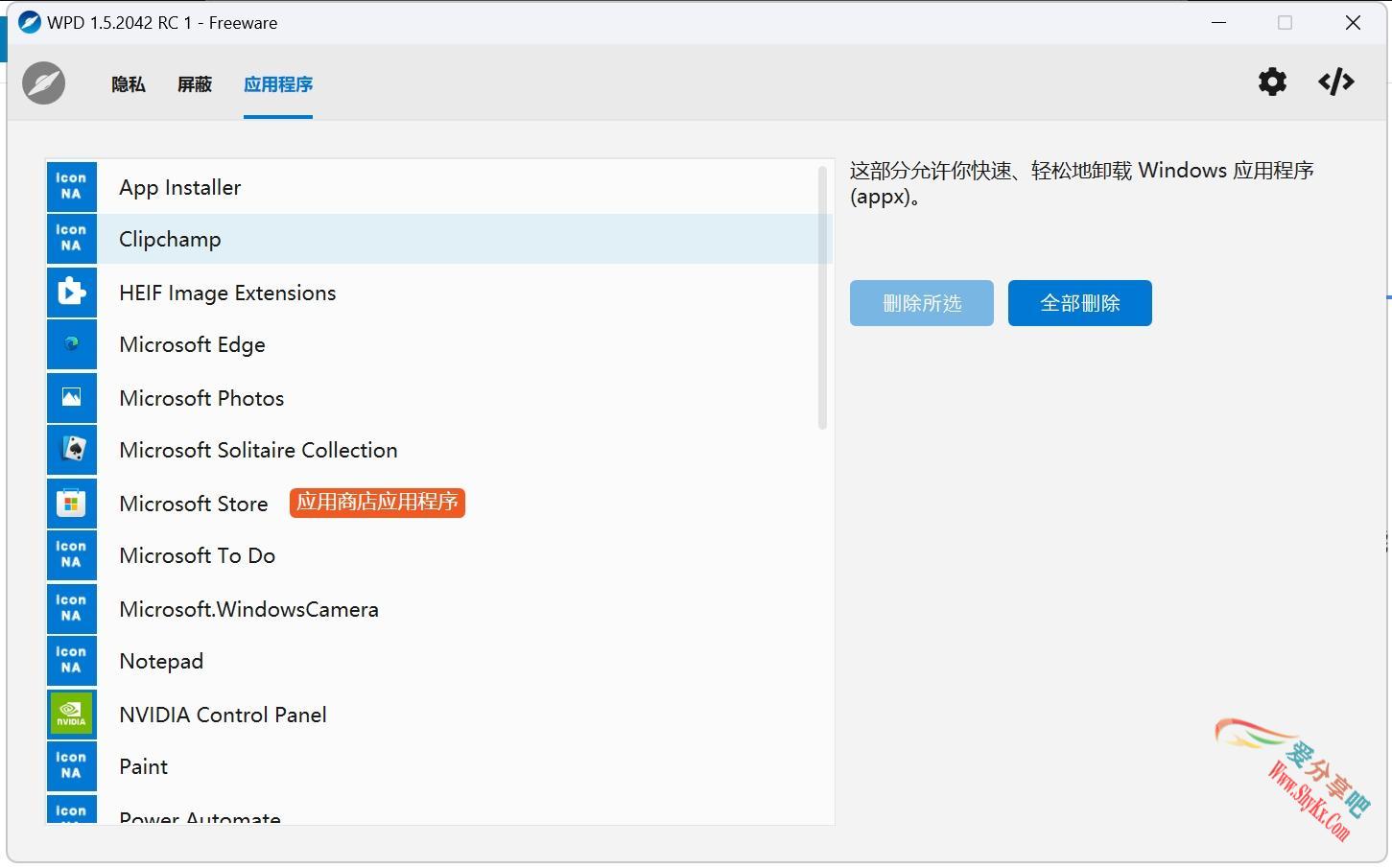
Task: Minimize the WPD window
Action: (1219, 22)
